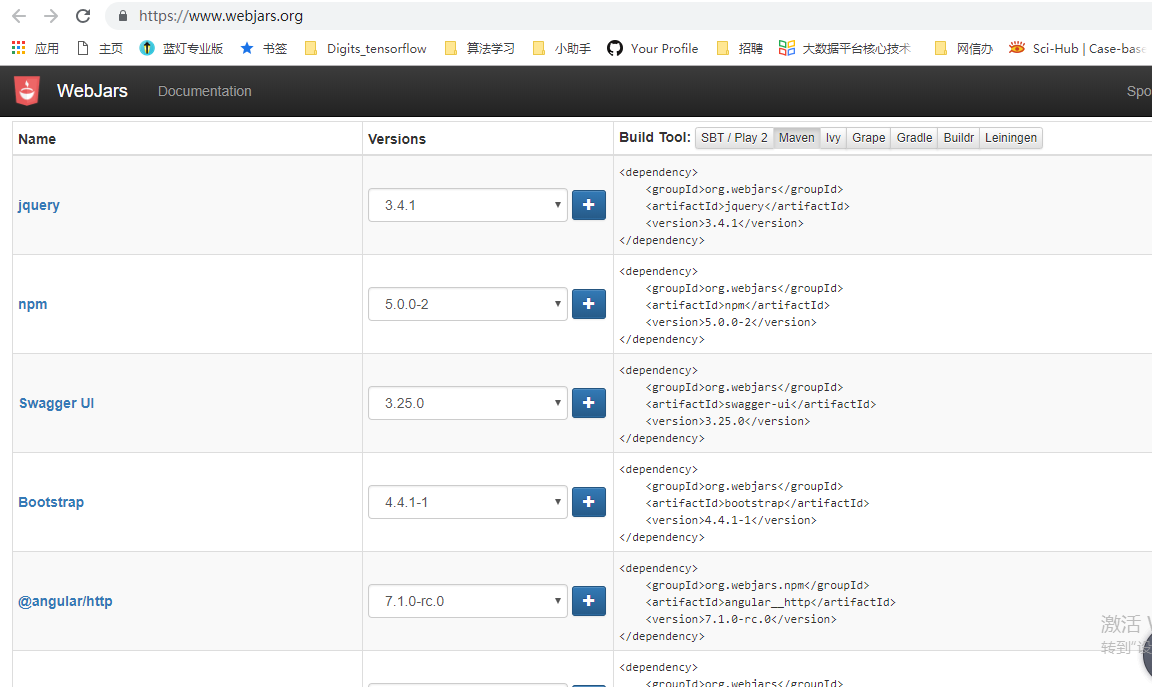
Task: Click the npm version 5.0.0-2 XML line
Action: point(731,322)
